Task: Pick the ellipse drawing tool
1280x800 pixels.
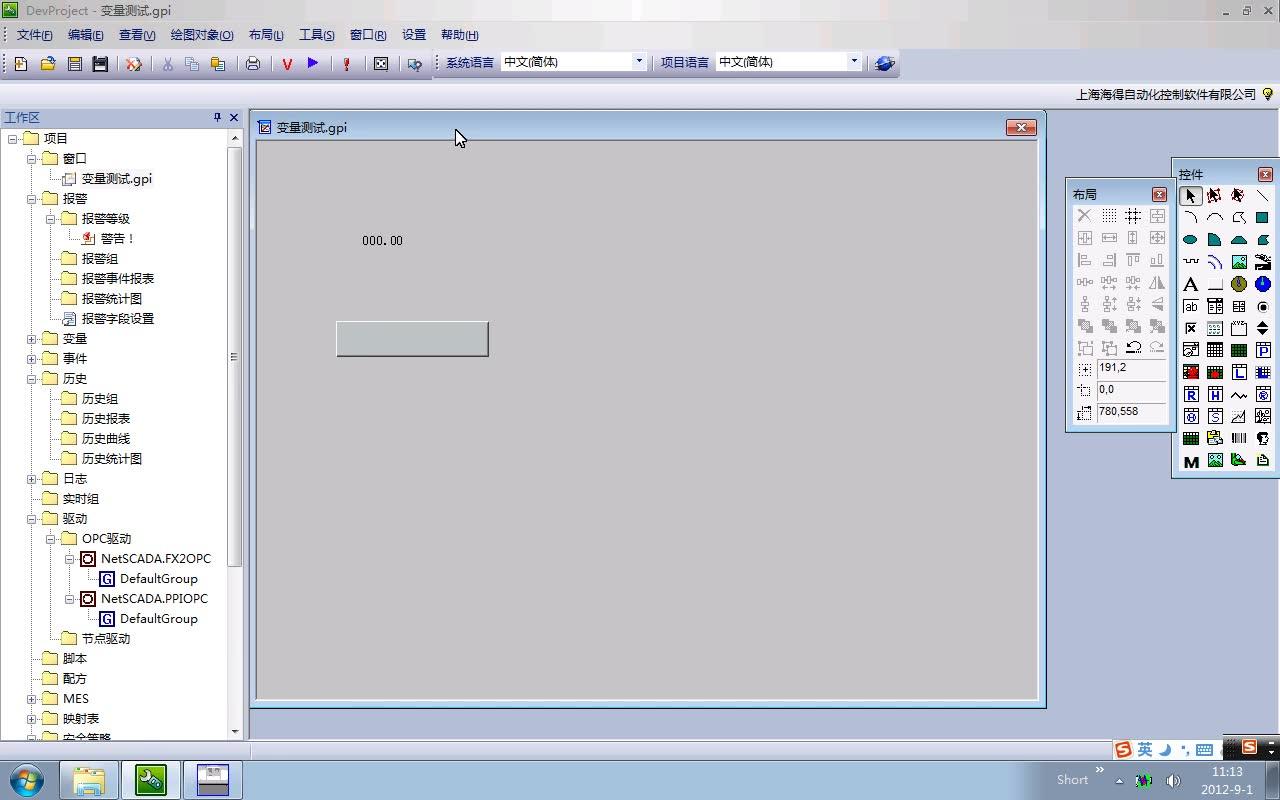Action: [1191, 239]
